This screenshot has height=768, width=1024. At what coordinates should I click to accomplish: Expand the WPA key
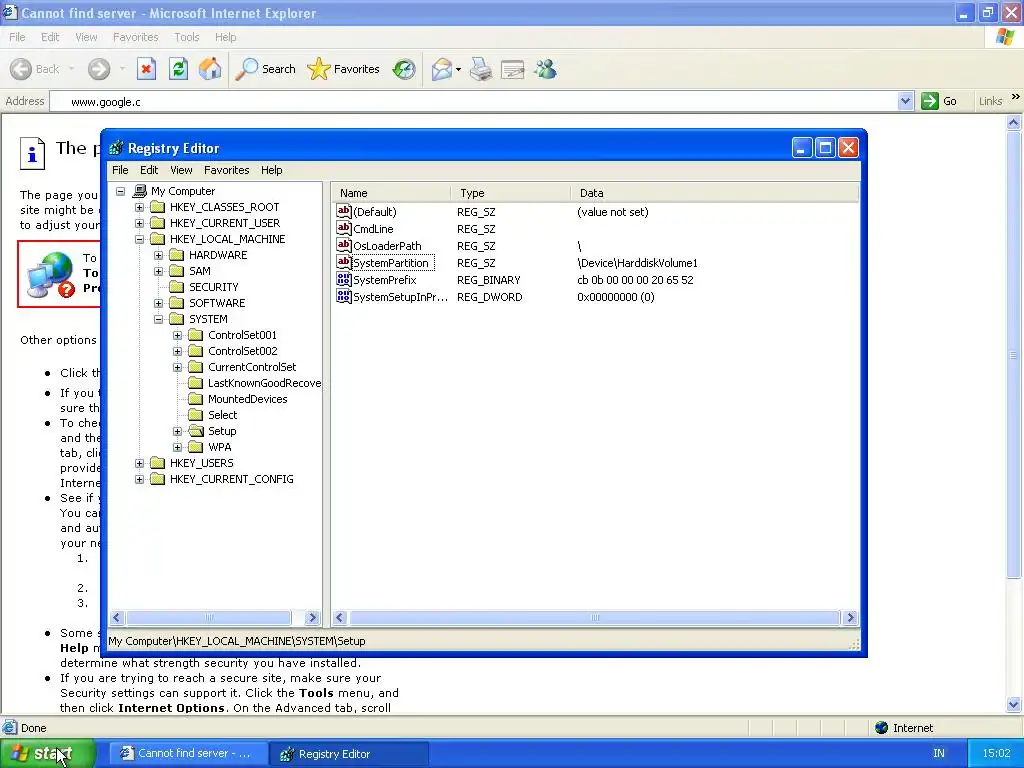(177, 447)
